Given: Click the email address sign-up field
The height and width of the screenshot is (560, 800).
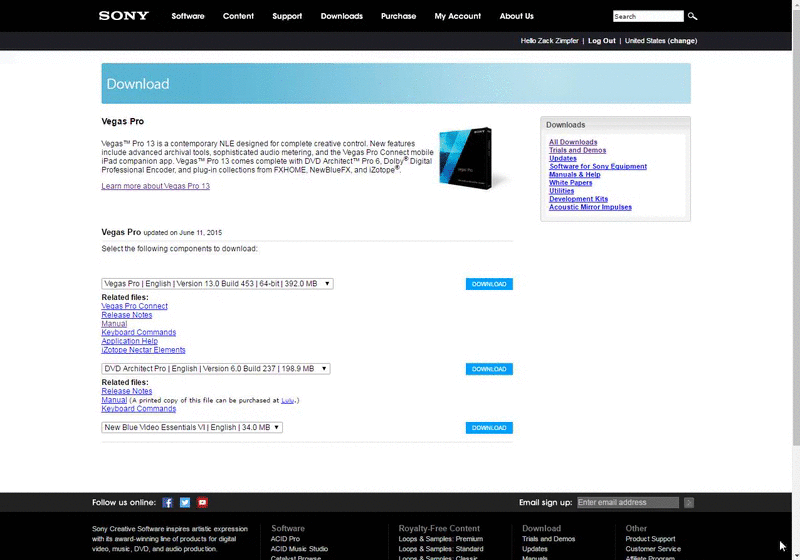Looking at the screenshot, I should [x=628, y=502].
